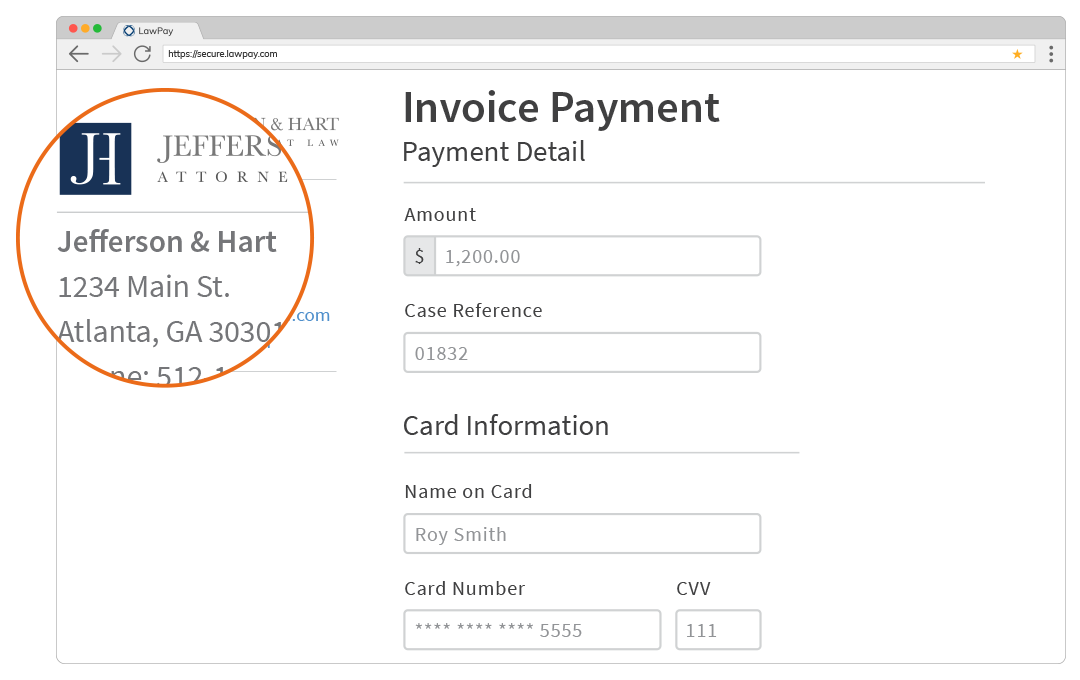Click the secure.lawpay.com address bar
Image resolution: width=1080 pixels, height=680 pixels.
pyautogui.click(x=599, y=54)
